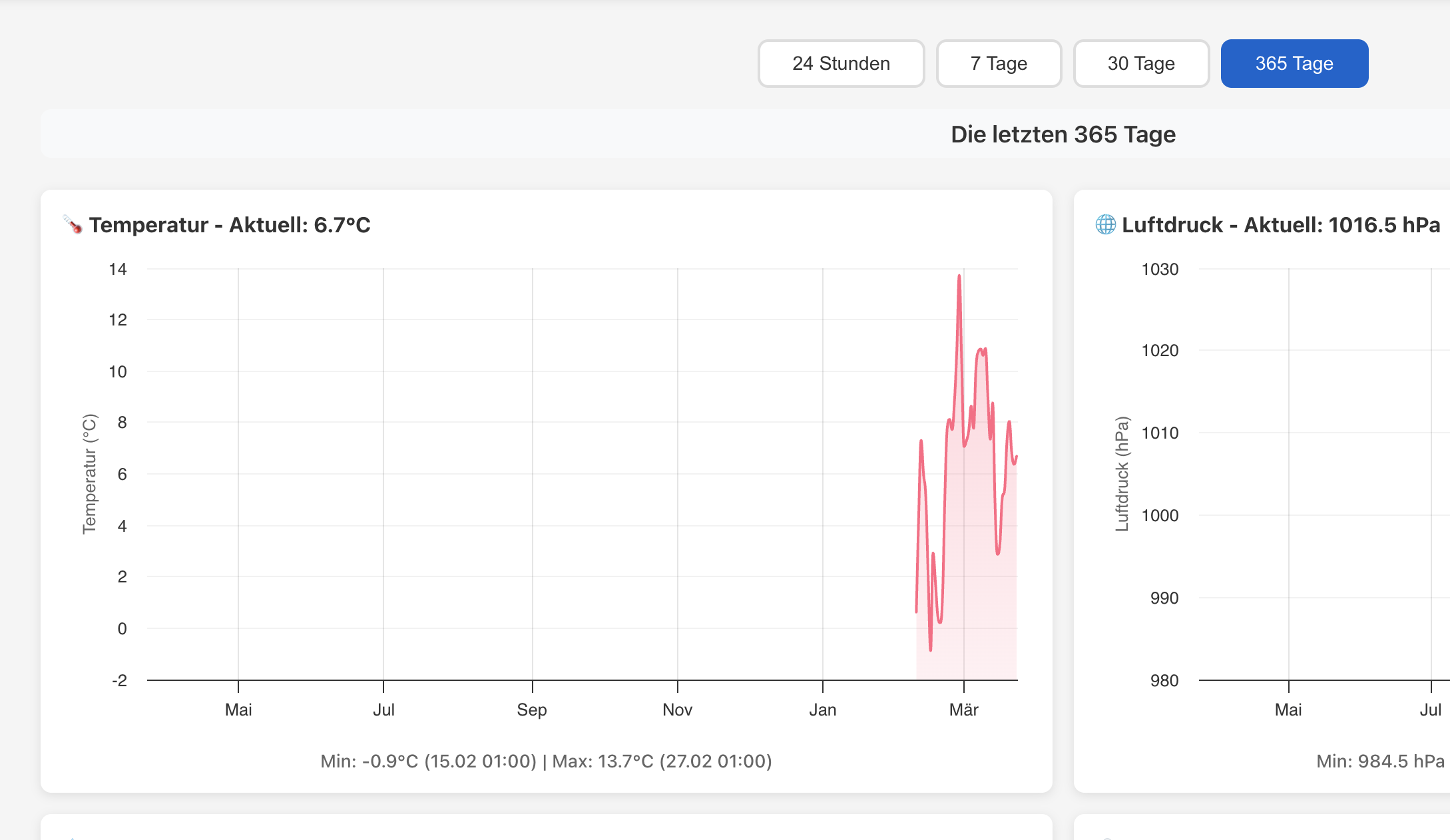Click the Min/Max temperature summary text
The height and width of the screenshot is (840, 1450).
(546, 761)
